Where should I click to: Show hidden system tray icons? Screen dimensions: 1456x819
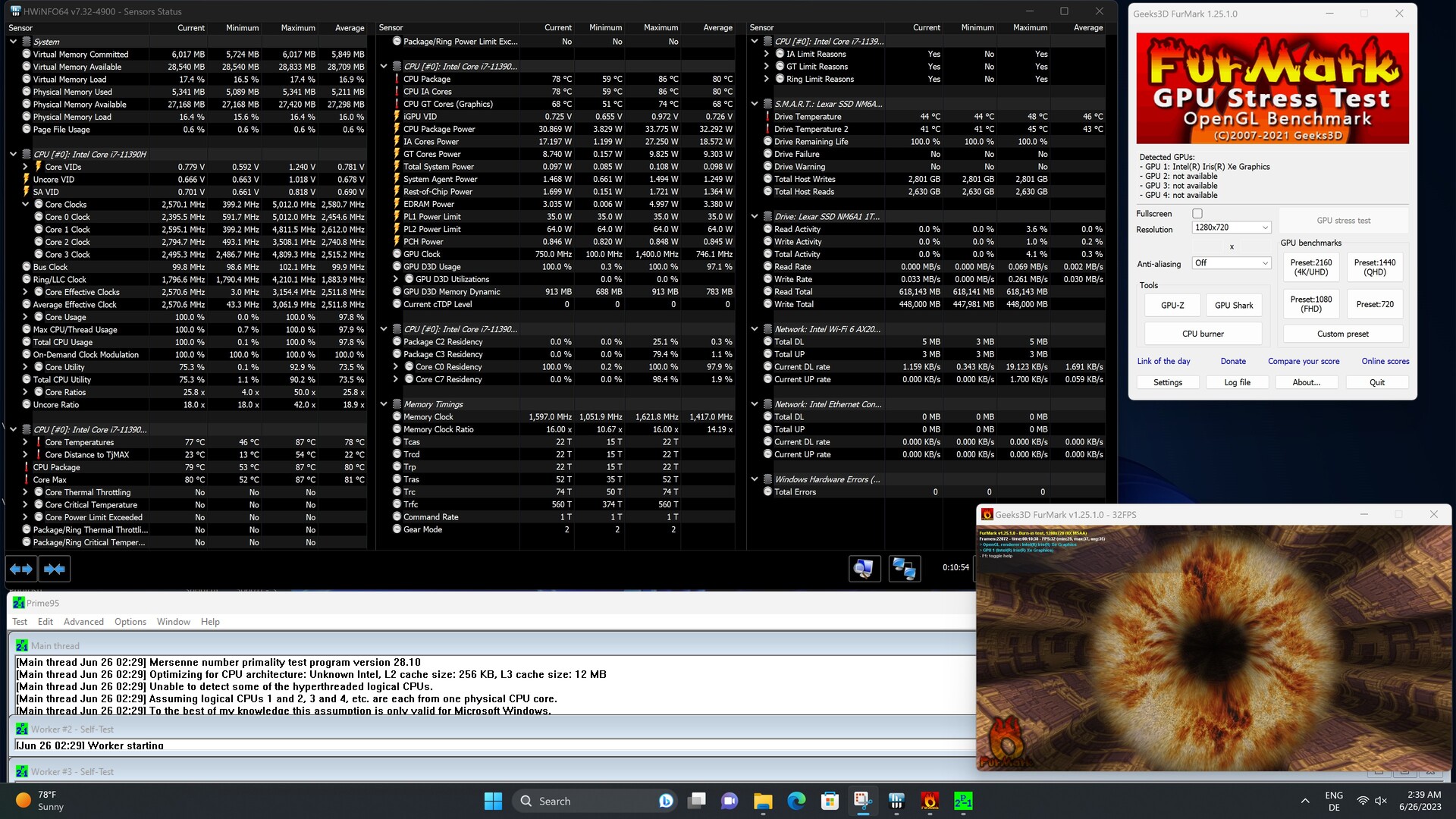coord(1305,801)
